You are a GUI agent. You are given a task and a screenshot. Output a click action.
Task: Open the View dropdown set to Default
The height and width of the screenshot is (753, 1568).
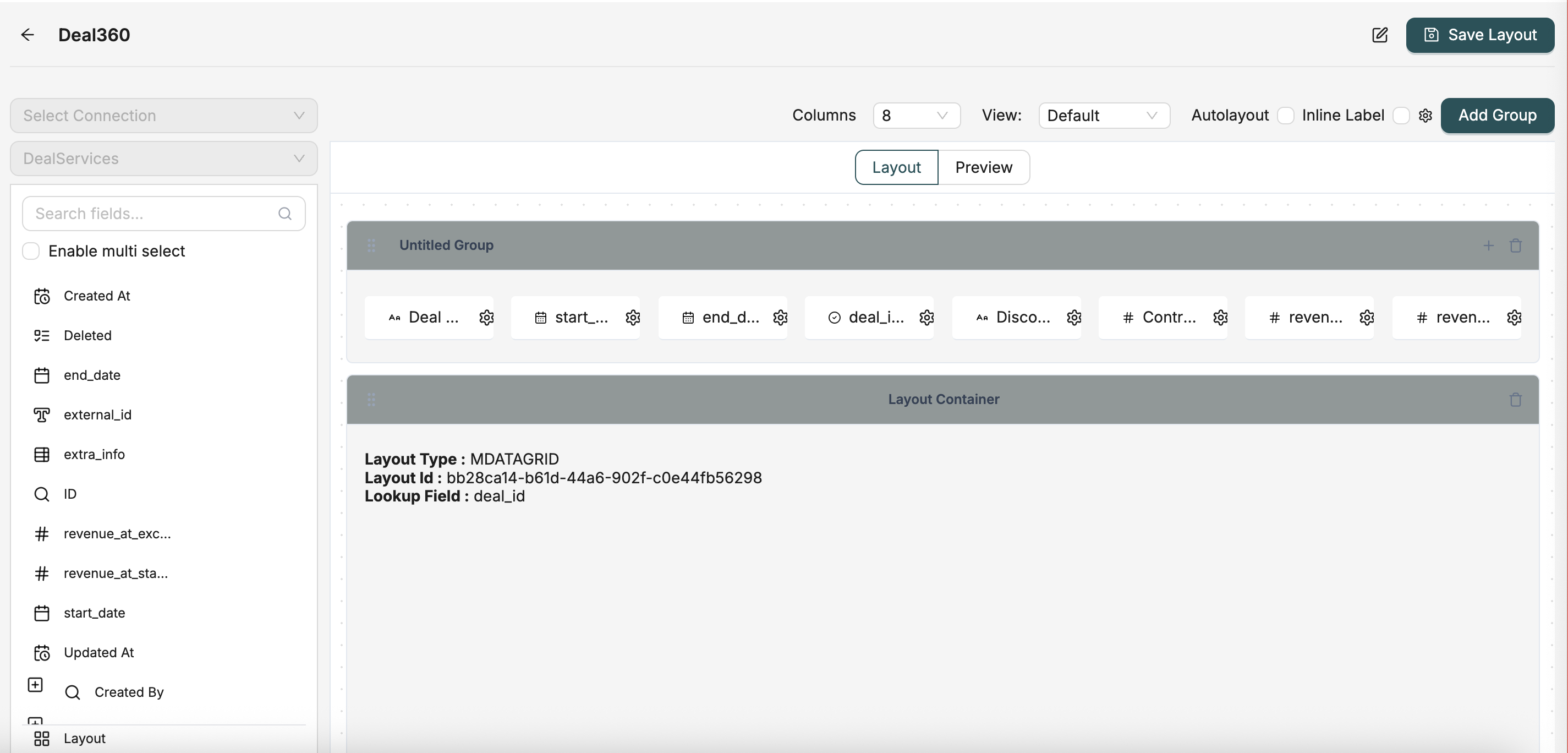tap(1104, 116)
